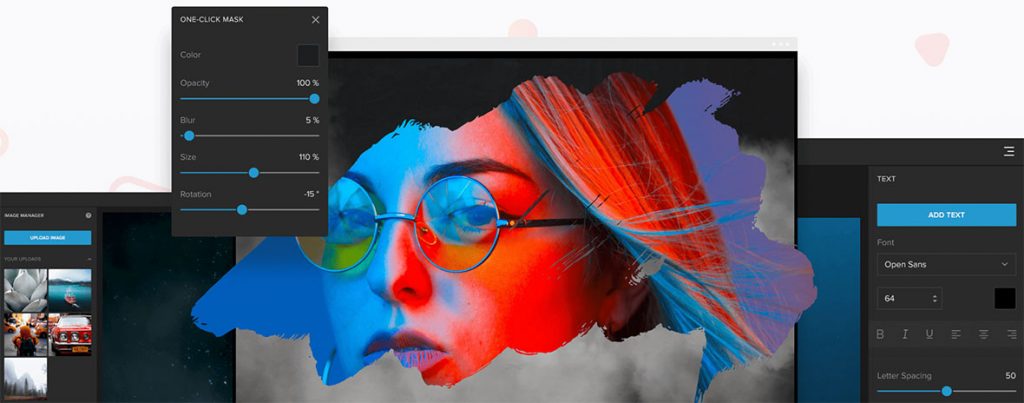Open the mask Color swatch
The width and height of the screenshot is (1024, 403).
click(x=308, y=55)
